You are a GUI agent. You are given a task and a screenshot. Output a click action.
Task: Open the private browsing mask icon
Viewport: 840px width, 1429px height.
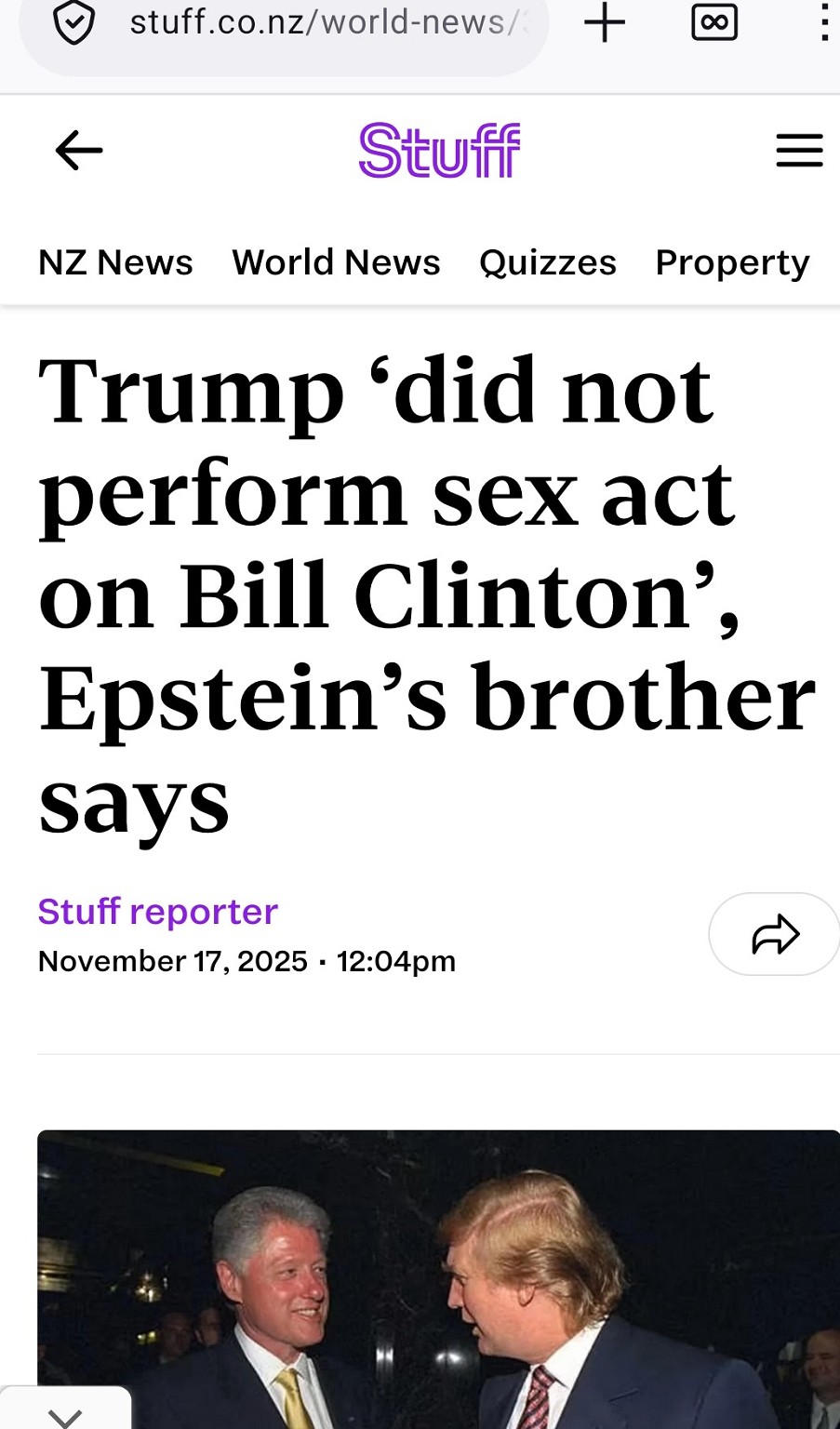pyautogui.click(x=714, y=23)
